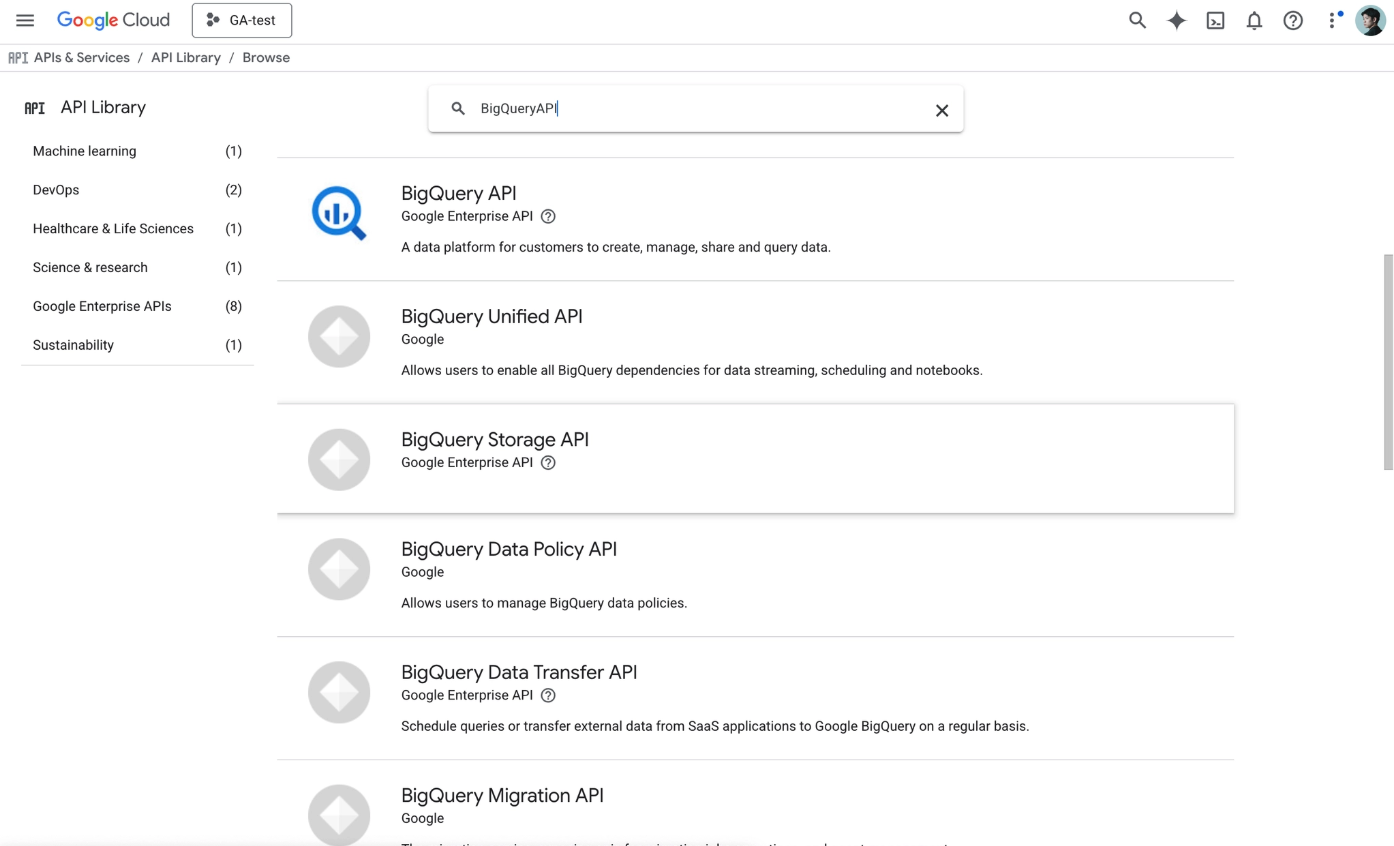Filter by Healthcare & Life Sciences category
This screenshot has height=846, width=1394.
click(x=138, y=229)
